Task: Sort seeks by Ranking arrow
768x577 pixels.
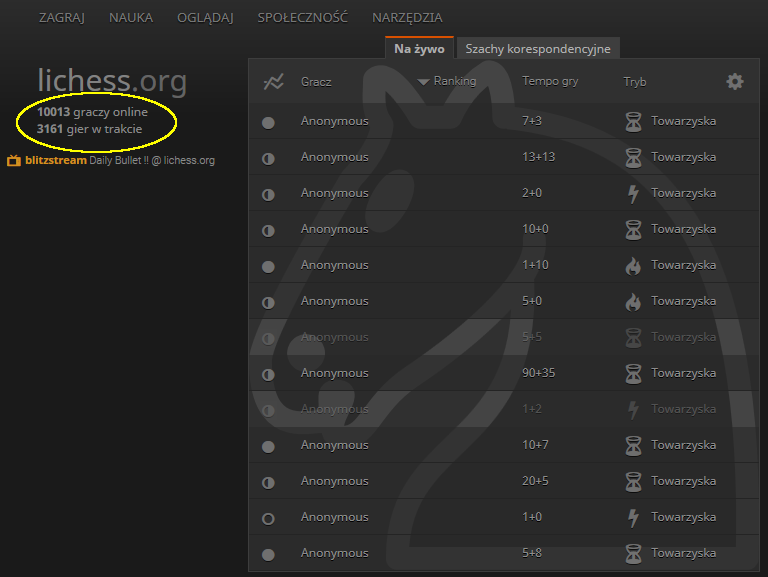Action: (423, 82)
